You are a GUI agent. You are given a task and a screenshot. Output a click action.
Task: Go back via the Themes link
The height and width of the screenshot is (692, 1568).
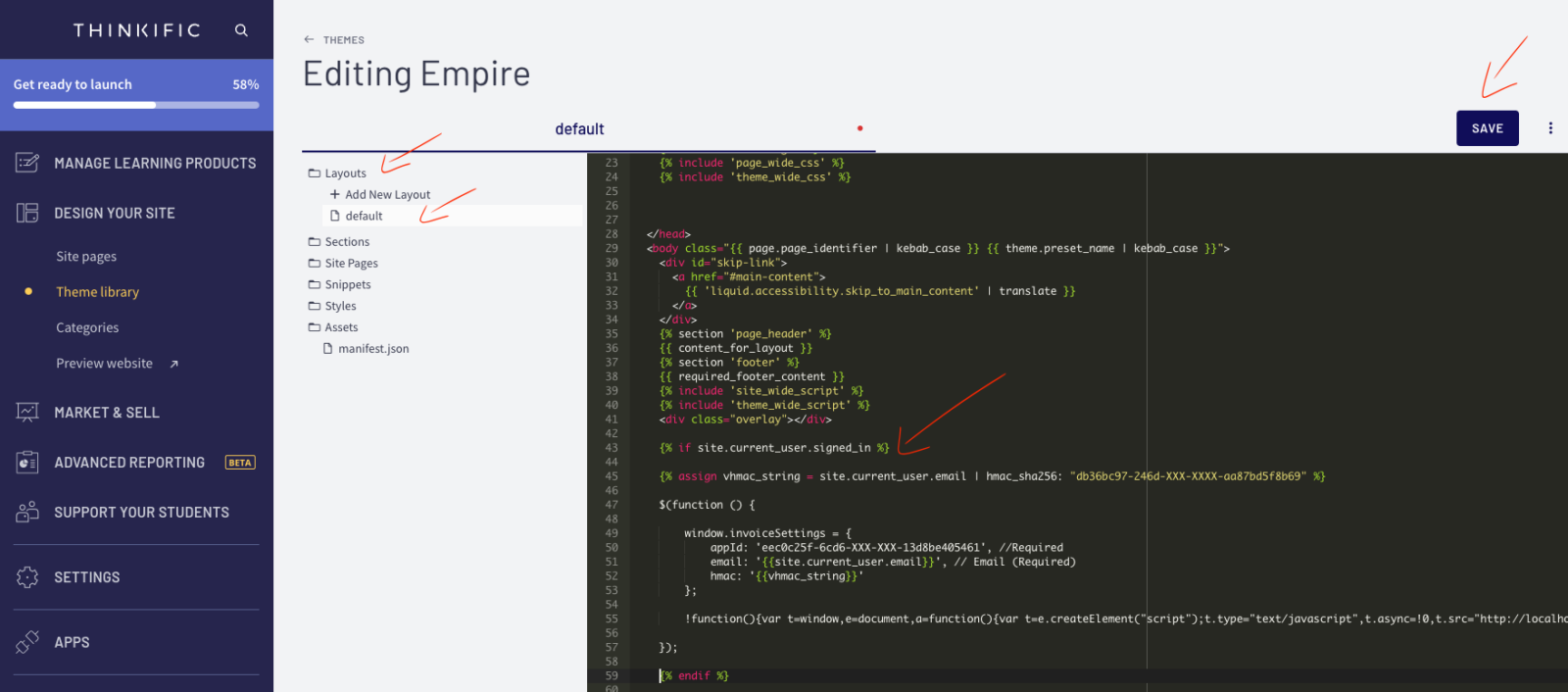[x=335, y=40]
